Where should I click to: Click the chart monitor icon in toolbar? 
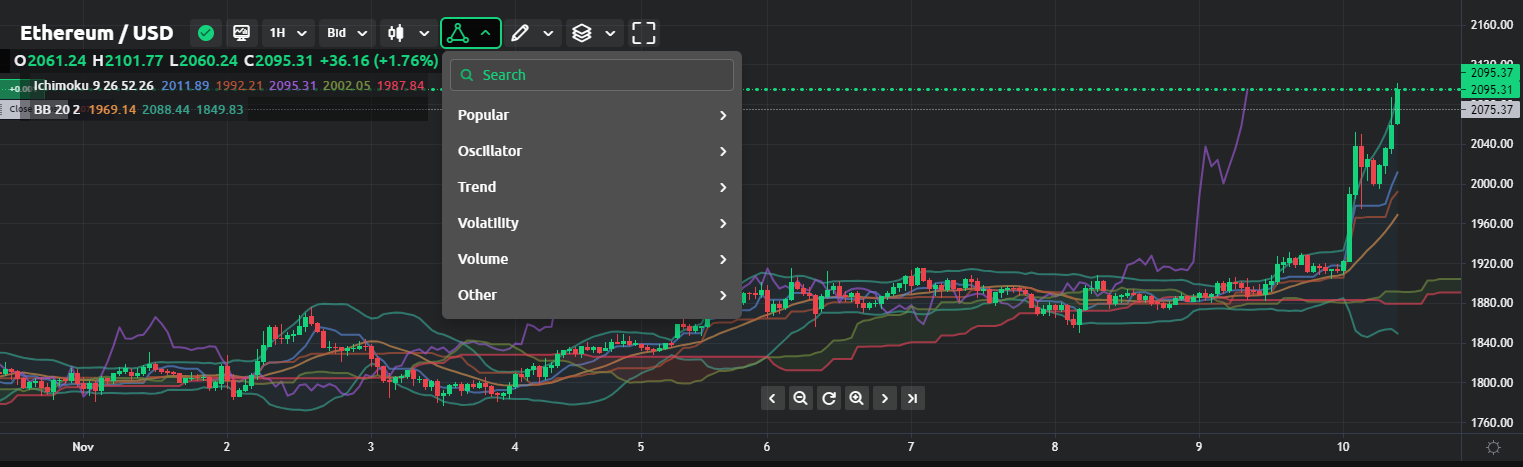(x=241, y=33)
